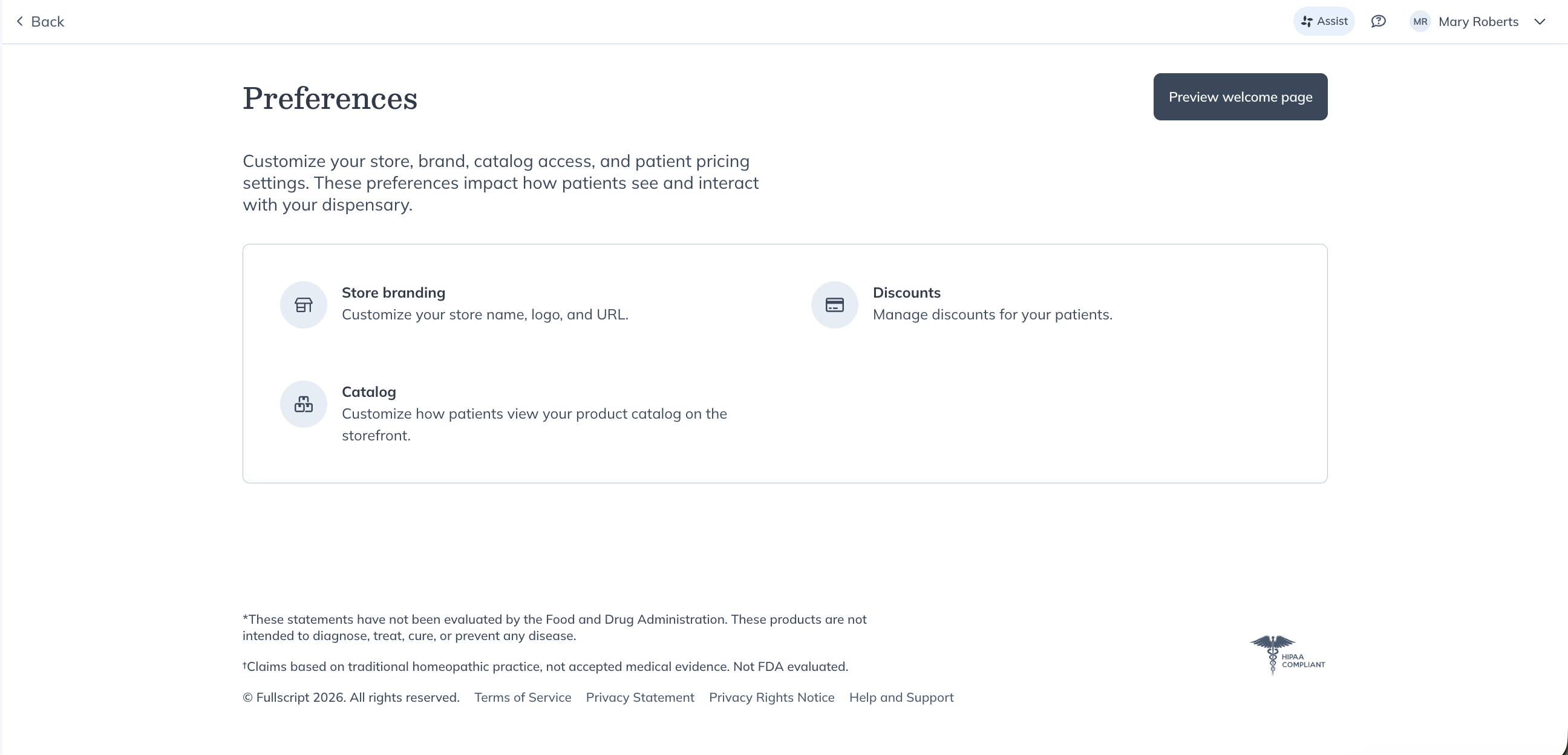
Task: Open the Store branding settings
Action: coord(393,293)
